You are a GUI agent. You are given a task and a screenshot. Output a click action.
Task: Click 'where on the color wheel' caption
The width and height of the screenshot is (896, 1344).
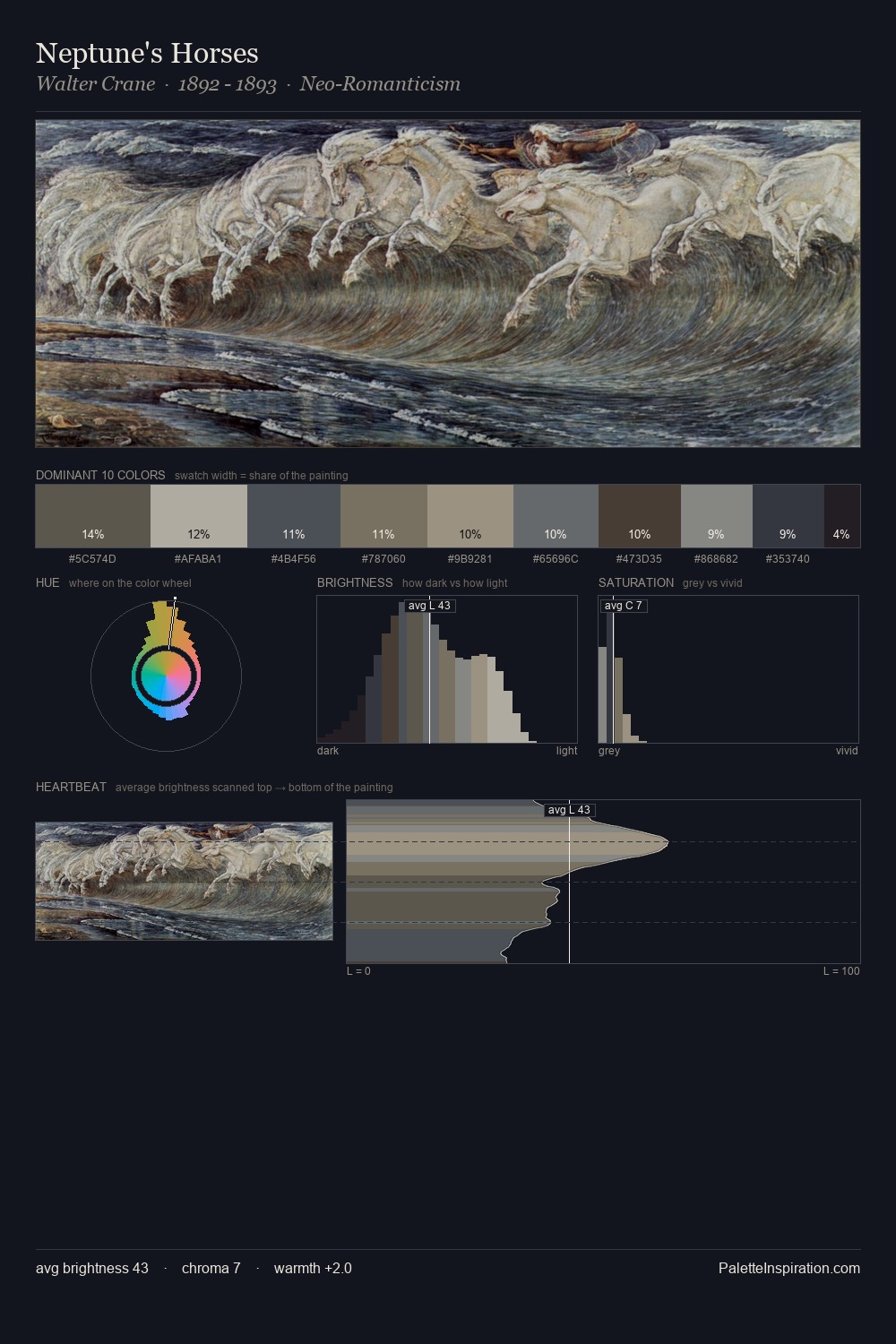130,583
